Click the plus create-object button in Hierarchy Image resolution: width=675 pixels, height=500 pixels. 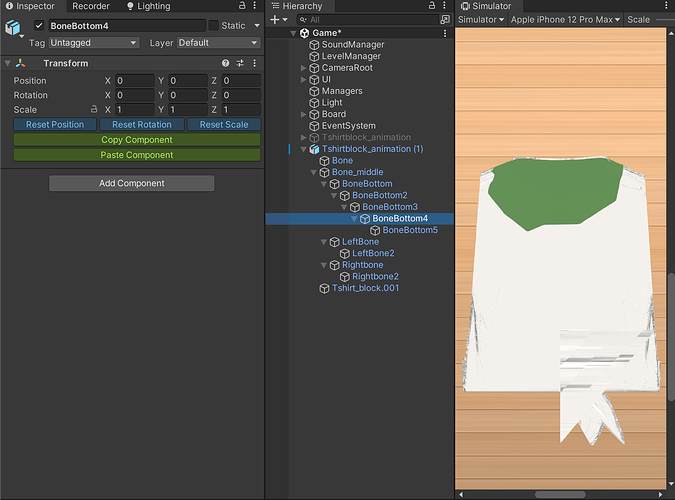point(275,20)
